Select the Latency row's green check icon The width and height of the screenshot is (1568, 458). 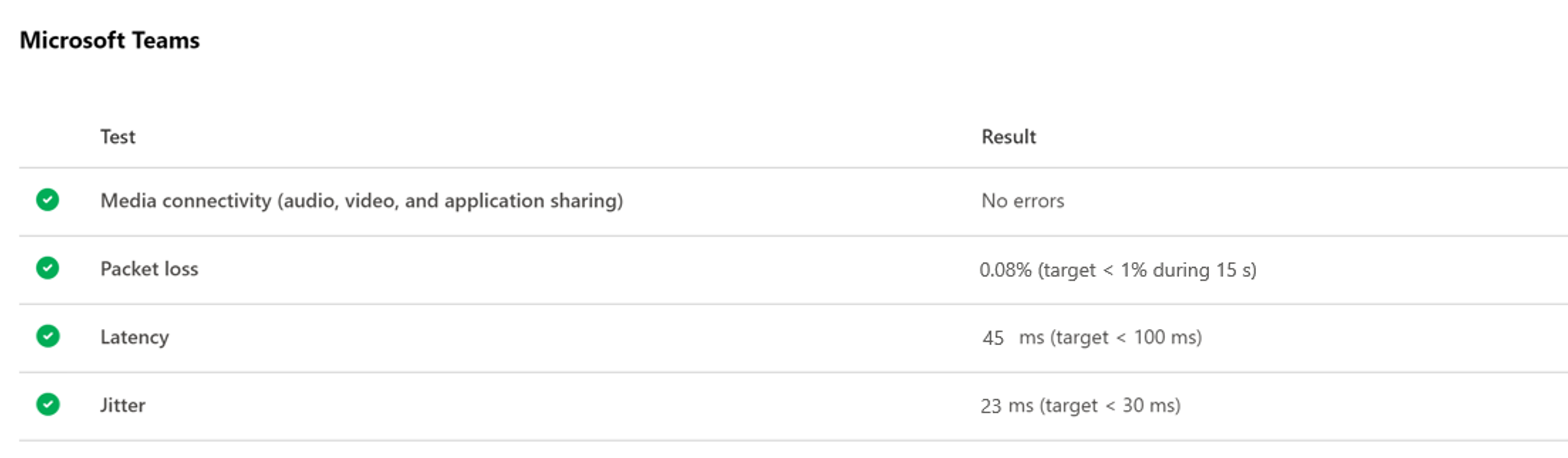[x=47, y=336]
